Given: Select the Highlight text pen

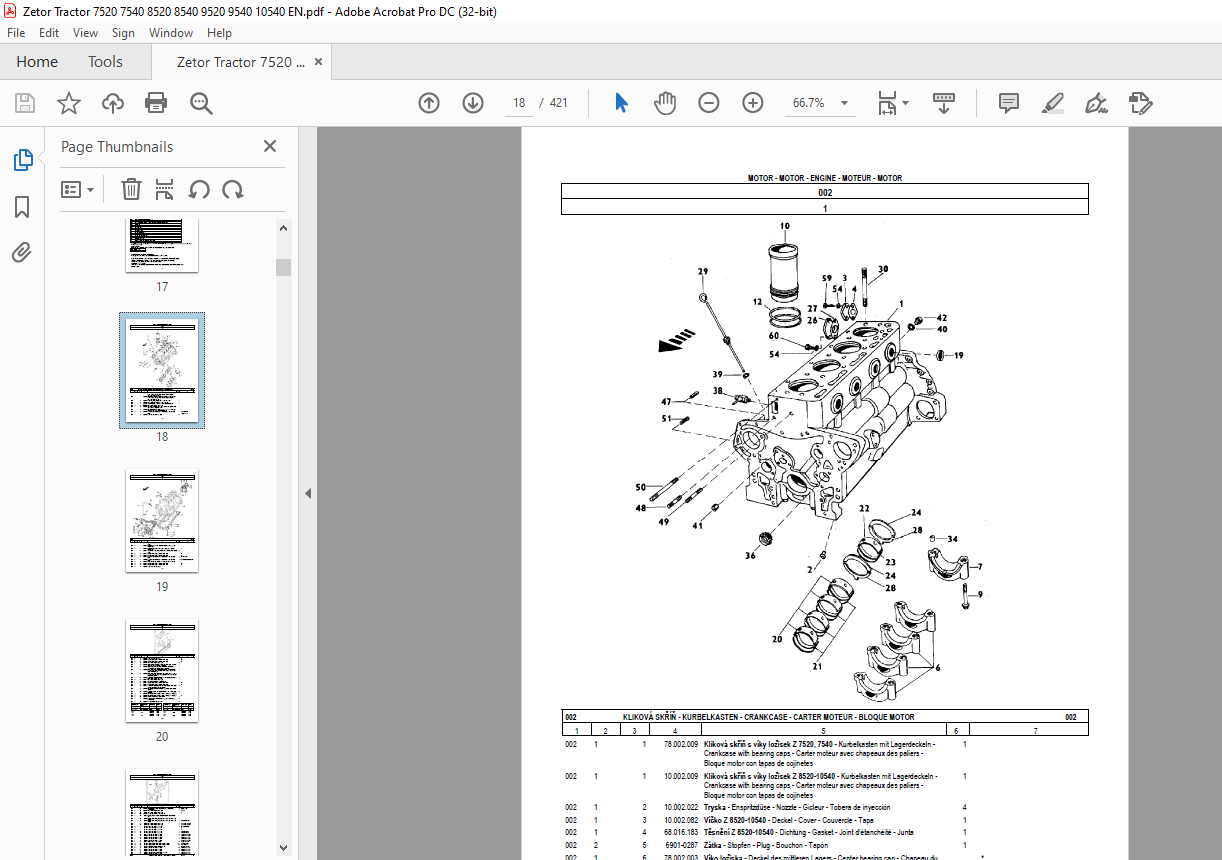Looking at the screenshot, I should pyautogui.click(x=1052, y=103).
